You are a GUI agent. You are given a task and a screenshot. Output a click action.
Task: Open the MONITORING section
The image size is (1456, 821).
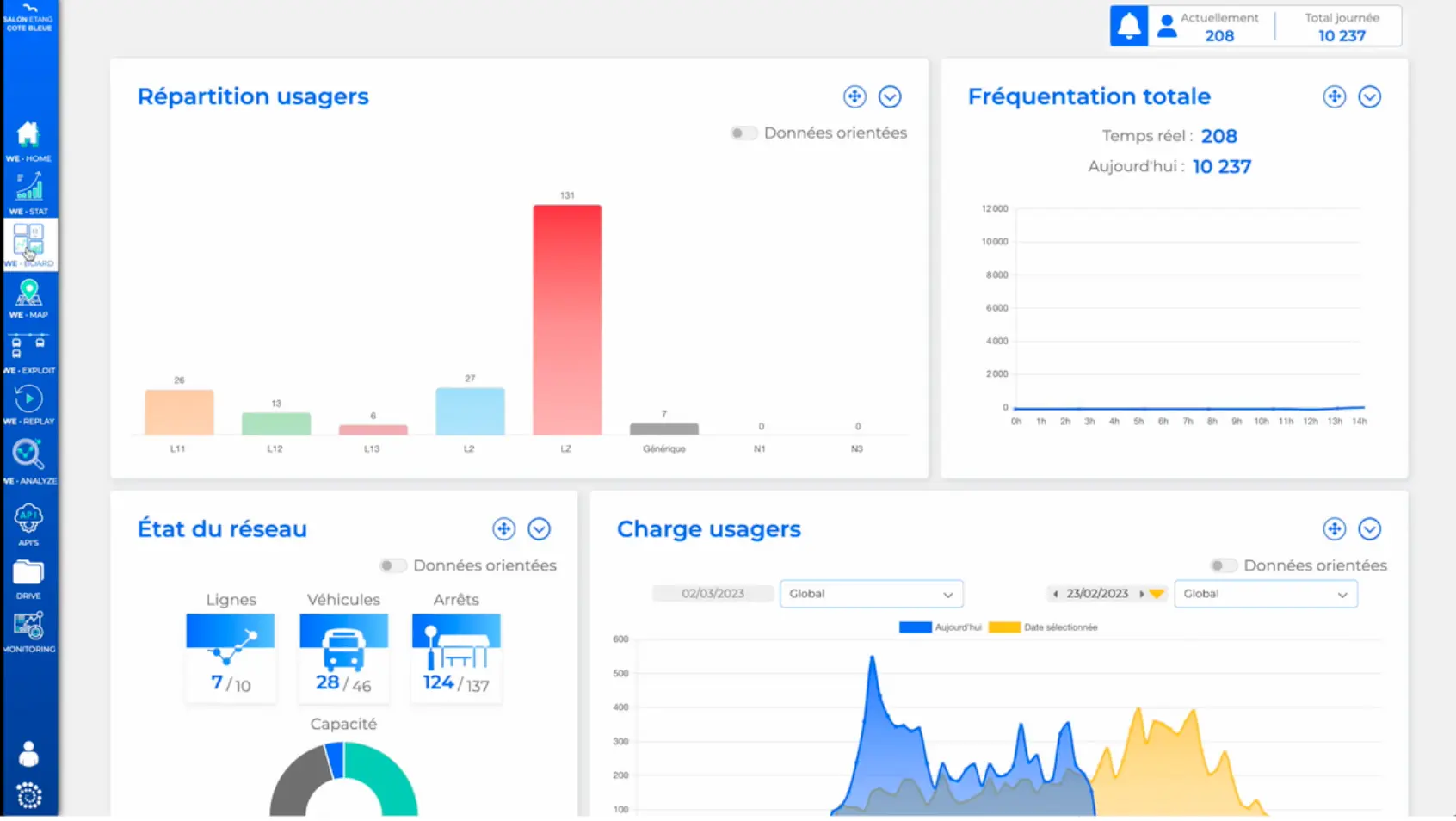coord(28,633)
